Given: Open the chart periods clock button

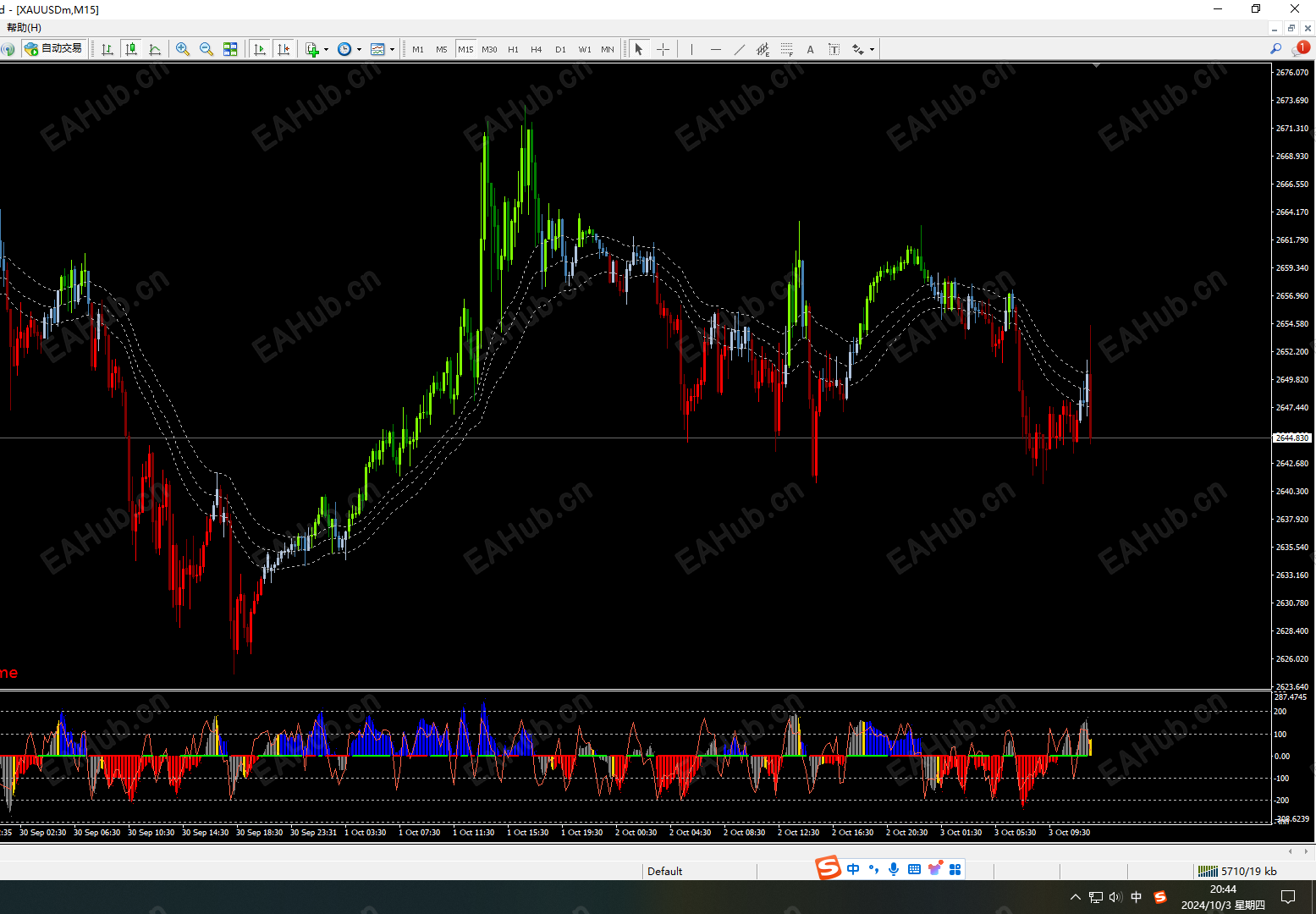Looking at the screenshot, I should pos(344,49).
